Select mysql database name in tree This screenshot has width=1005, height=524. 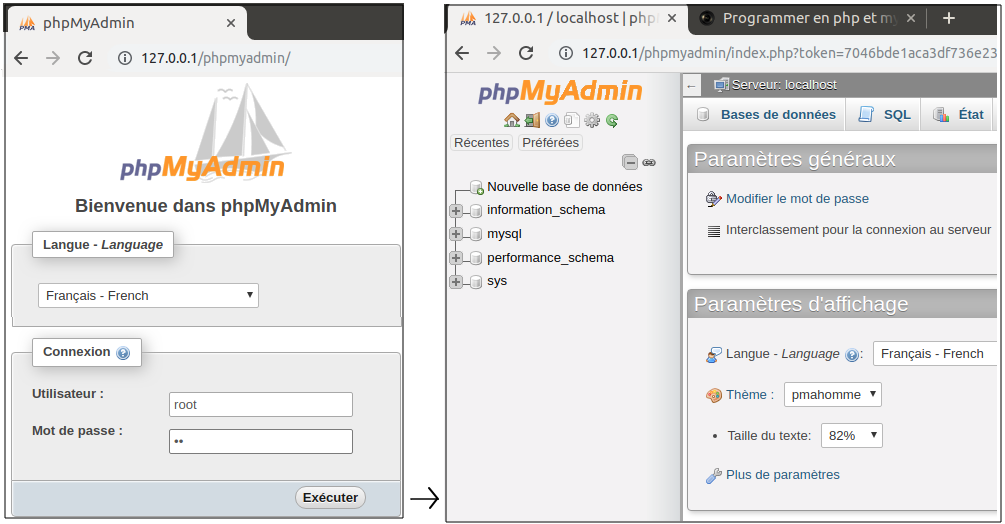(504, 234)
